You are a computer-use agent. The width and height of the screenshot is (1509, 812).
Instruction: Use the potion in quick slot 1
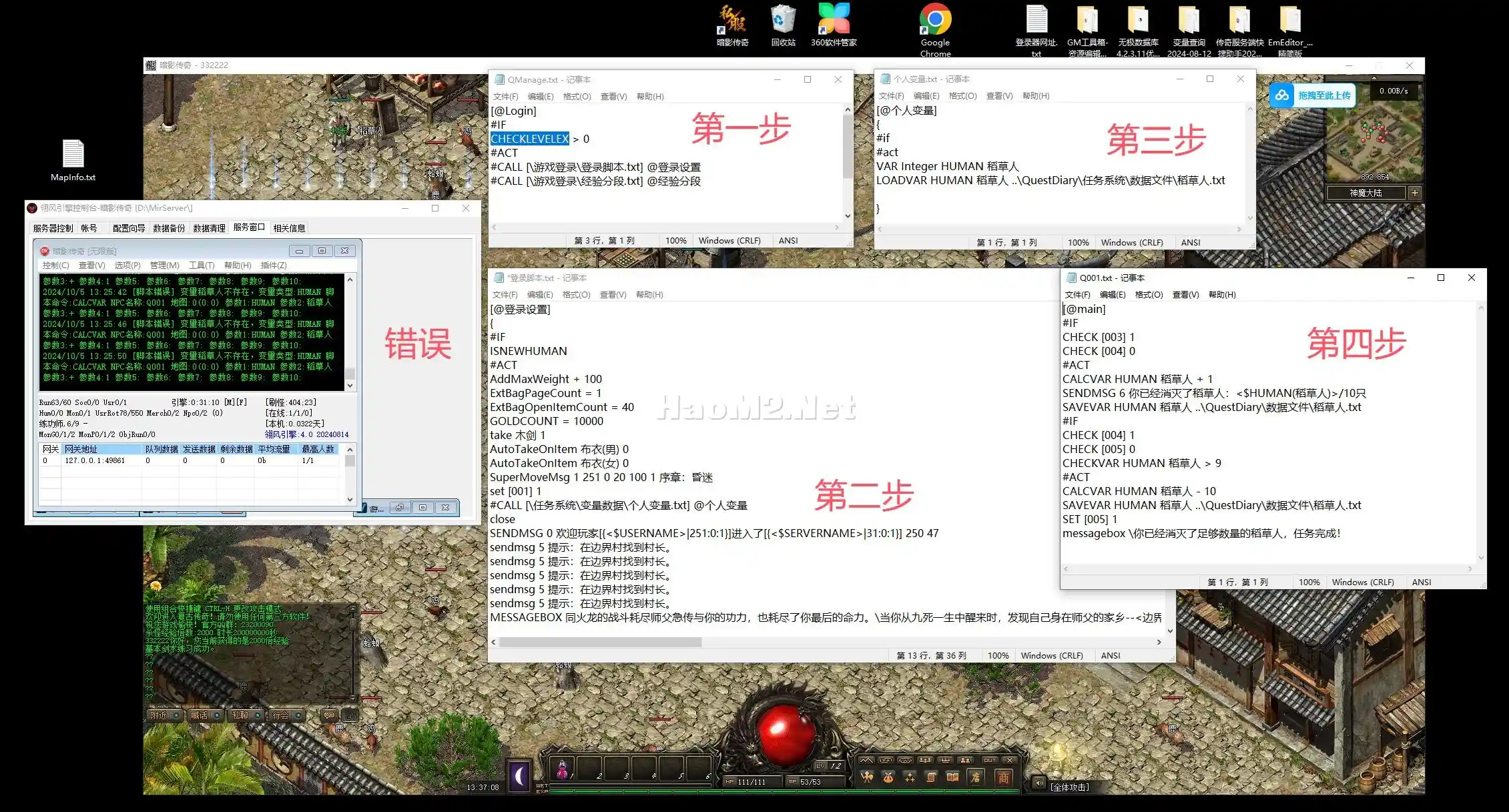tap(562, 769)
